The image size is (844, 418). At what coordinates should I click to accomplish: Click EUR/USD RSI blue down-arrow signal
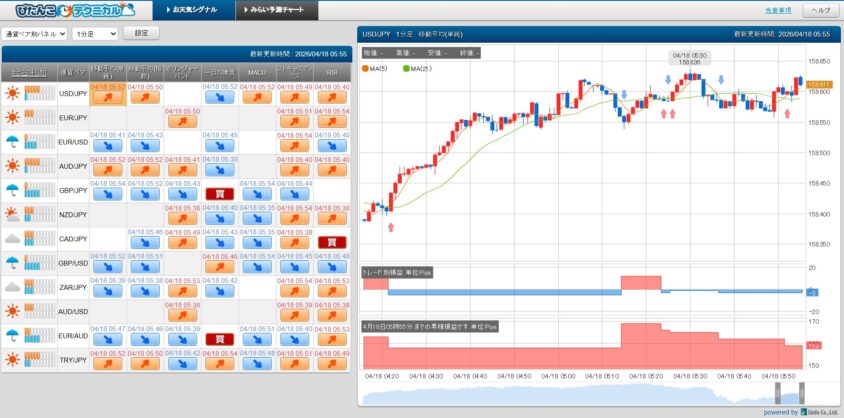tap(332, 145)
